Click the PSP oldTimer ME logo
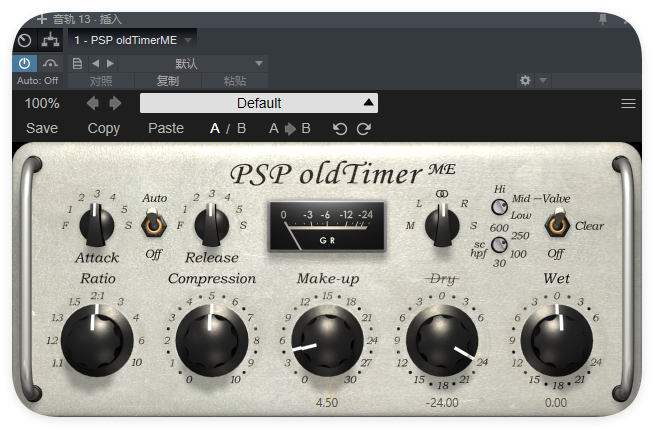Image resolution: width=654 pixels, height=429 pixels. [x=342, y=173]
